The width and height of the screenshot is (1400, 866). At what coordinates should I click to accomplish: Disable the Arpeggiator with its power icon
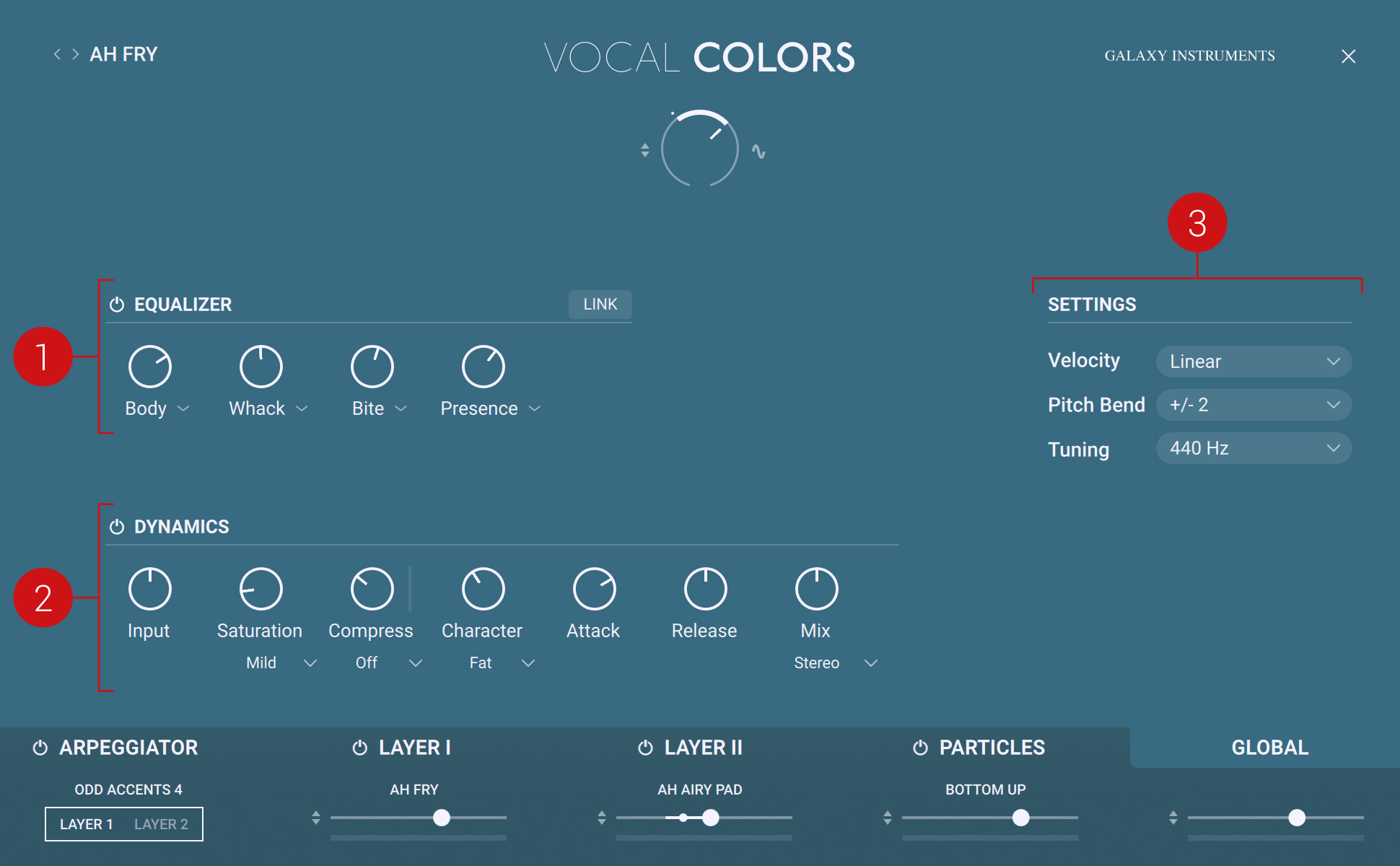click(x=40, y=748)
